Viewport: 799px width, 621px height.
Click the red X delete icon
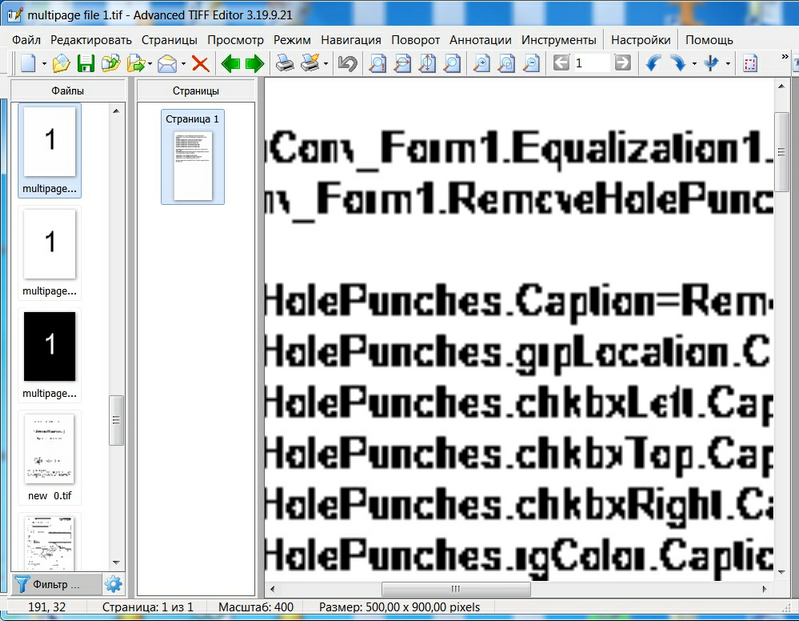[200, 64]
